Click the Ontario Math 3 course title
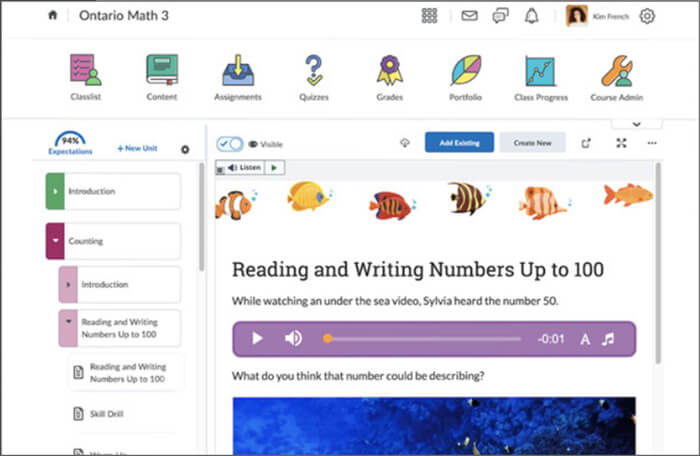700x456 pixels. (124, 16)
